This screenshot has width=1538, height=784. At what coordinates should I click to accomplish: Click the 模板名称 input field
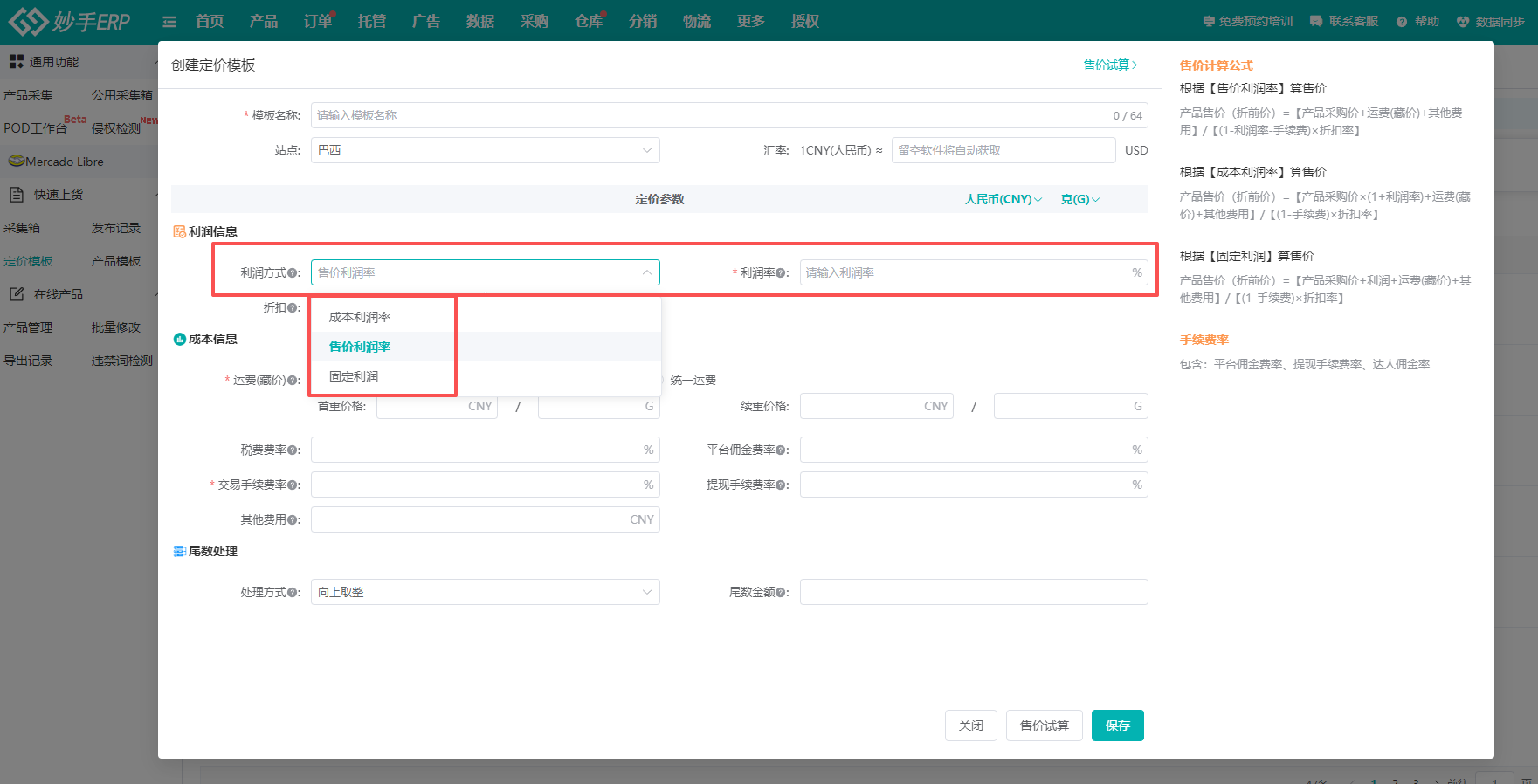tap(707, 115)
